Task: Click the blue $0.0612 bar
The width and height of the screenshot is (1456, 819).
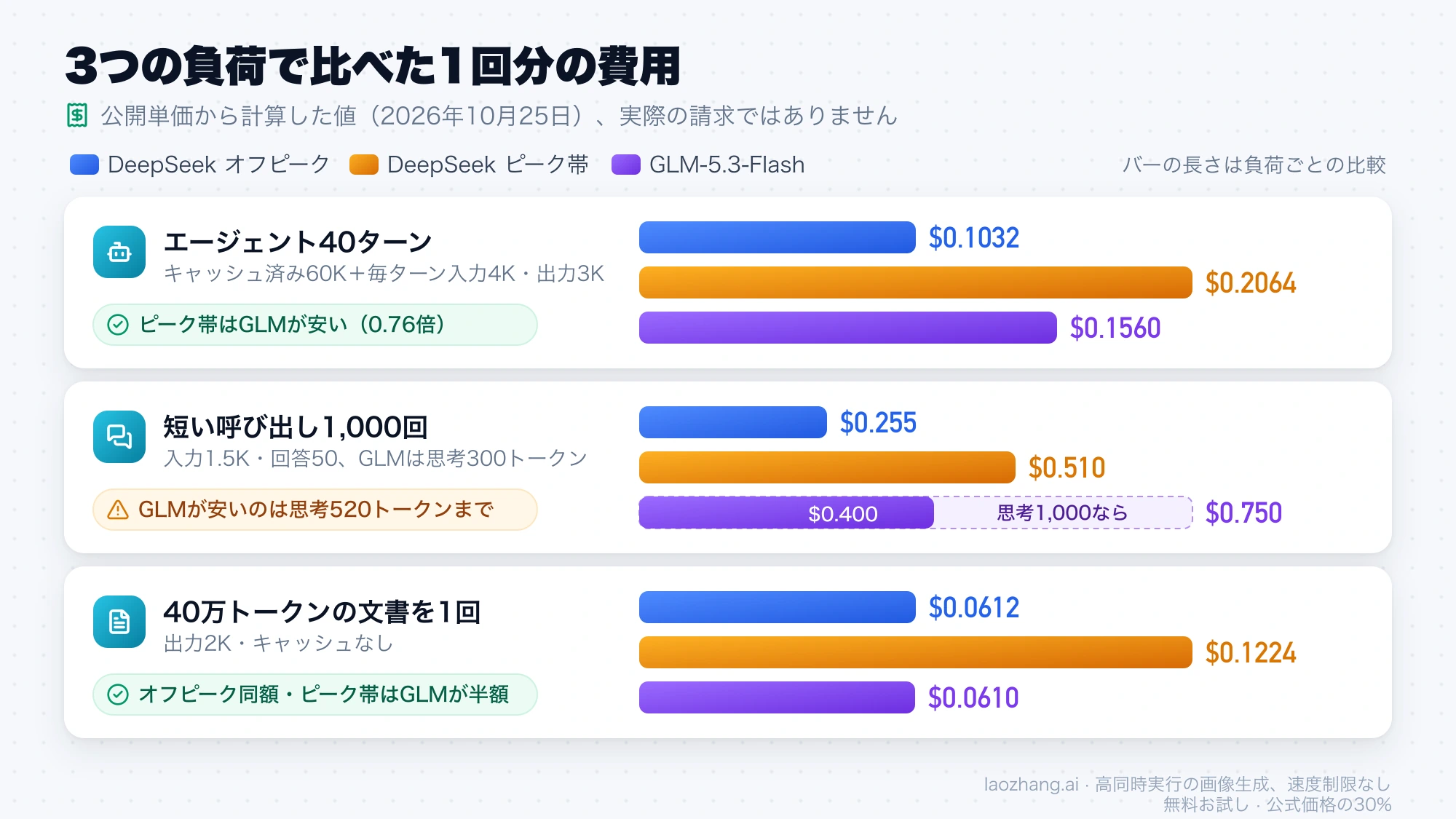Action: pos(778,607)
